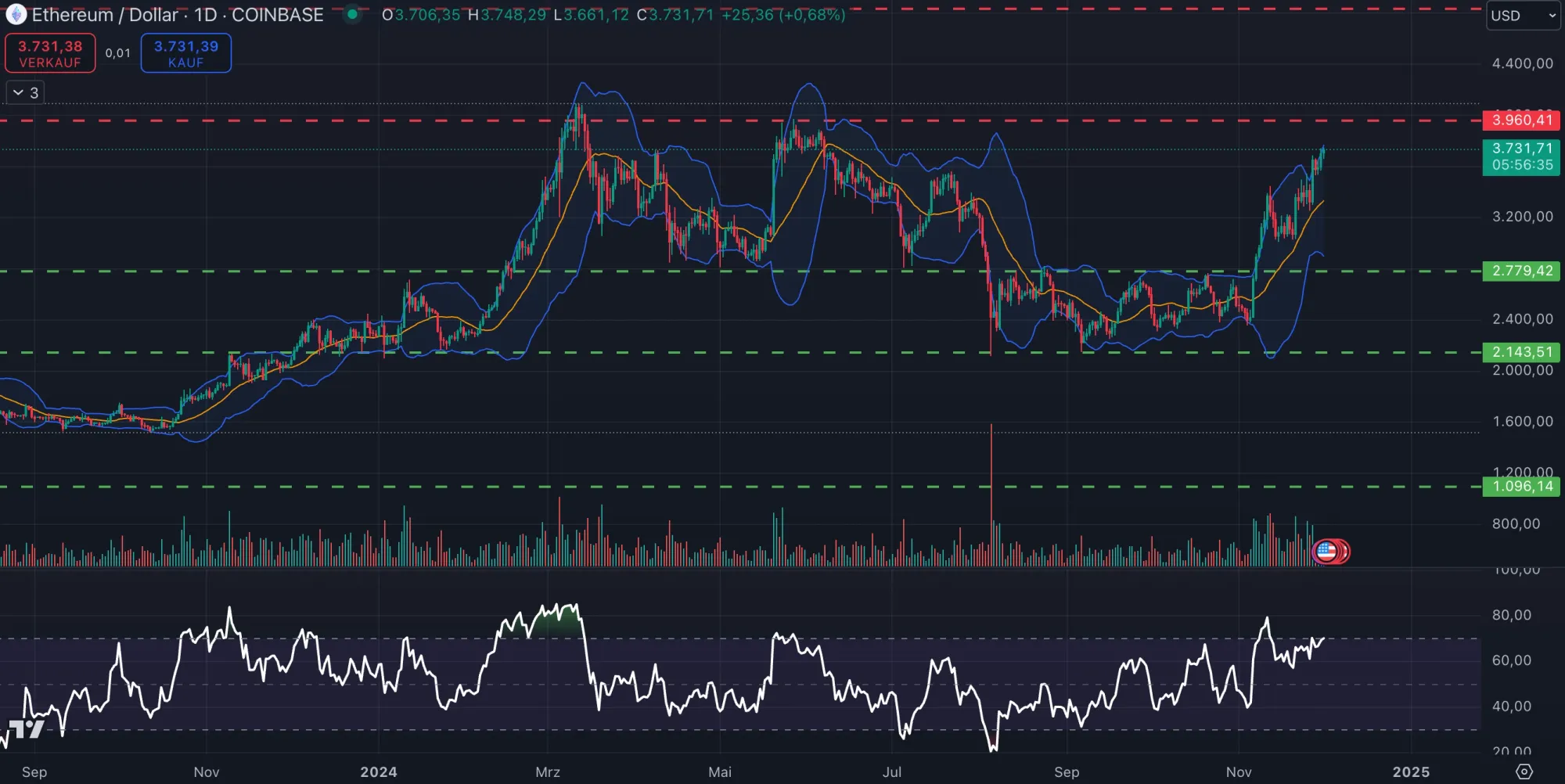Click the Mrz label on the time axis

(x=548, y=771)
